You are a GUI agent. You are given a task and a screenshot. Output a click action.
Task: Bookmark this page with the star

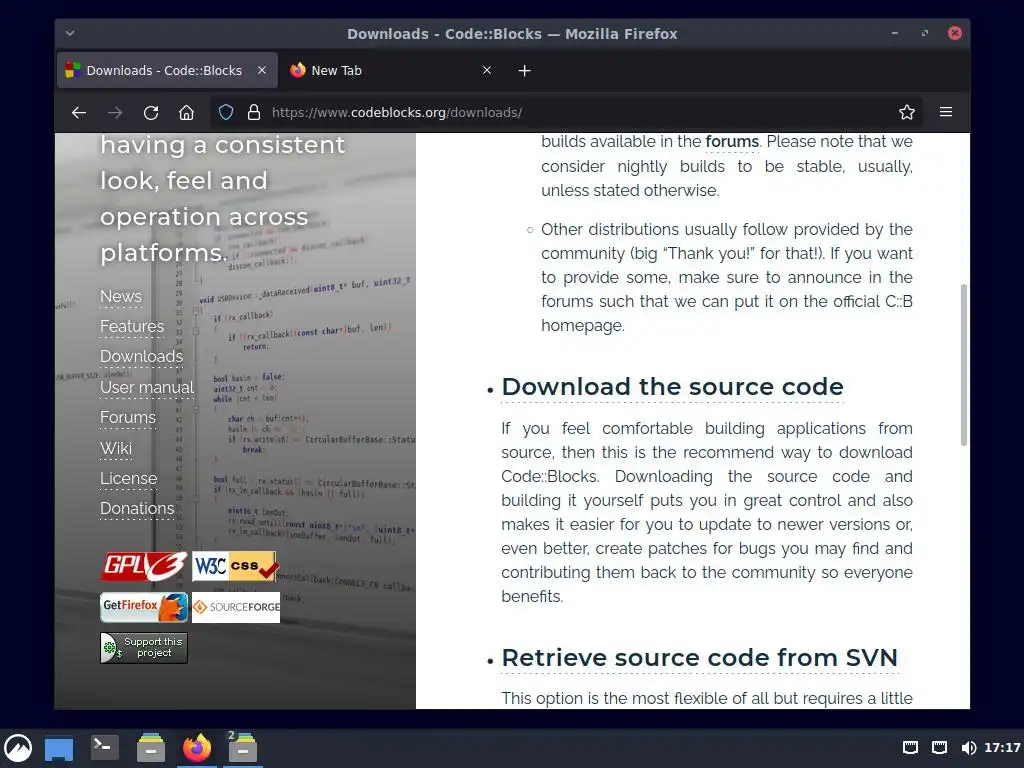point(906,112)
